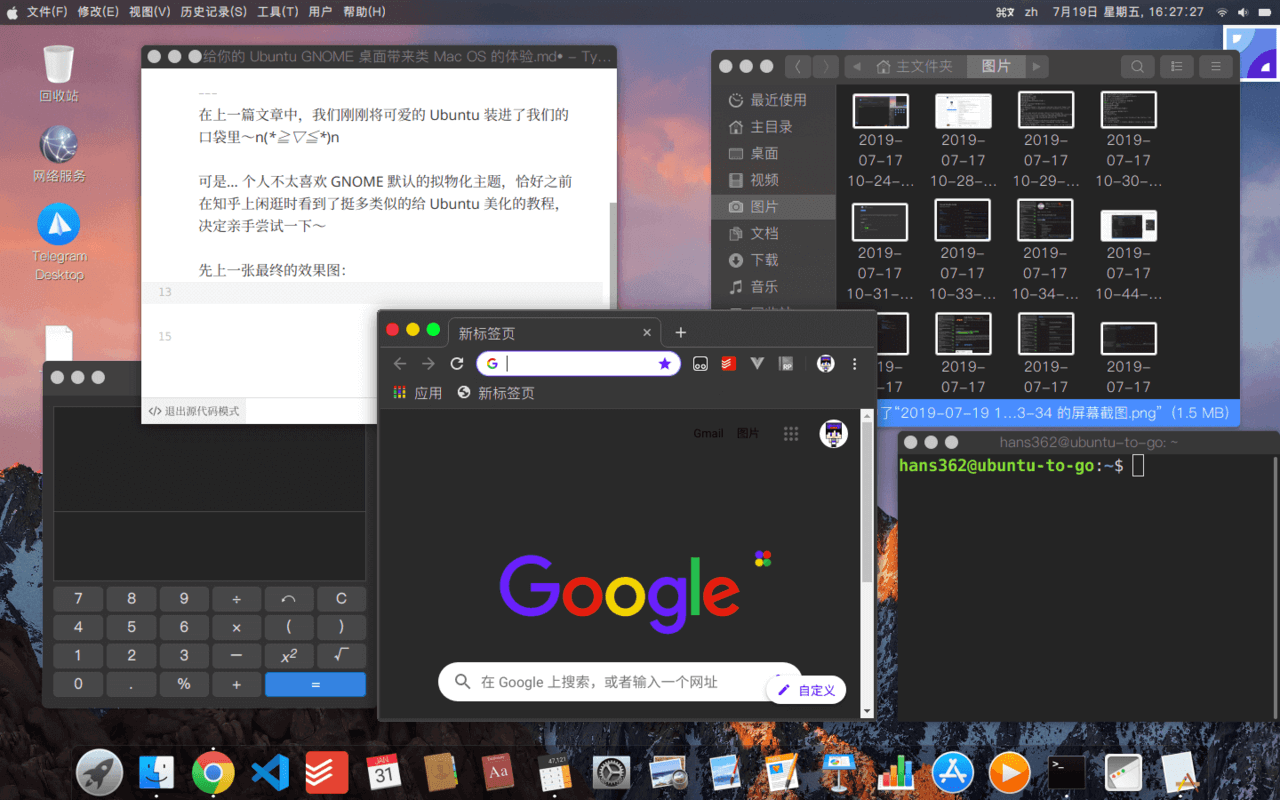
Task: Click the Vue devtools extension in Chrome
Action: [757, 364]
